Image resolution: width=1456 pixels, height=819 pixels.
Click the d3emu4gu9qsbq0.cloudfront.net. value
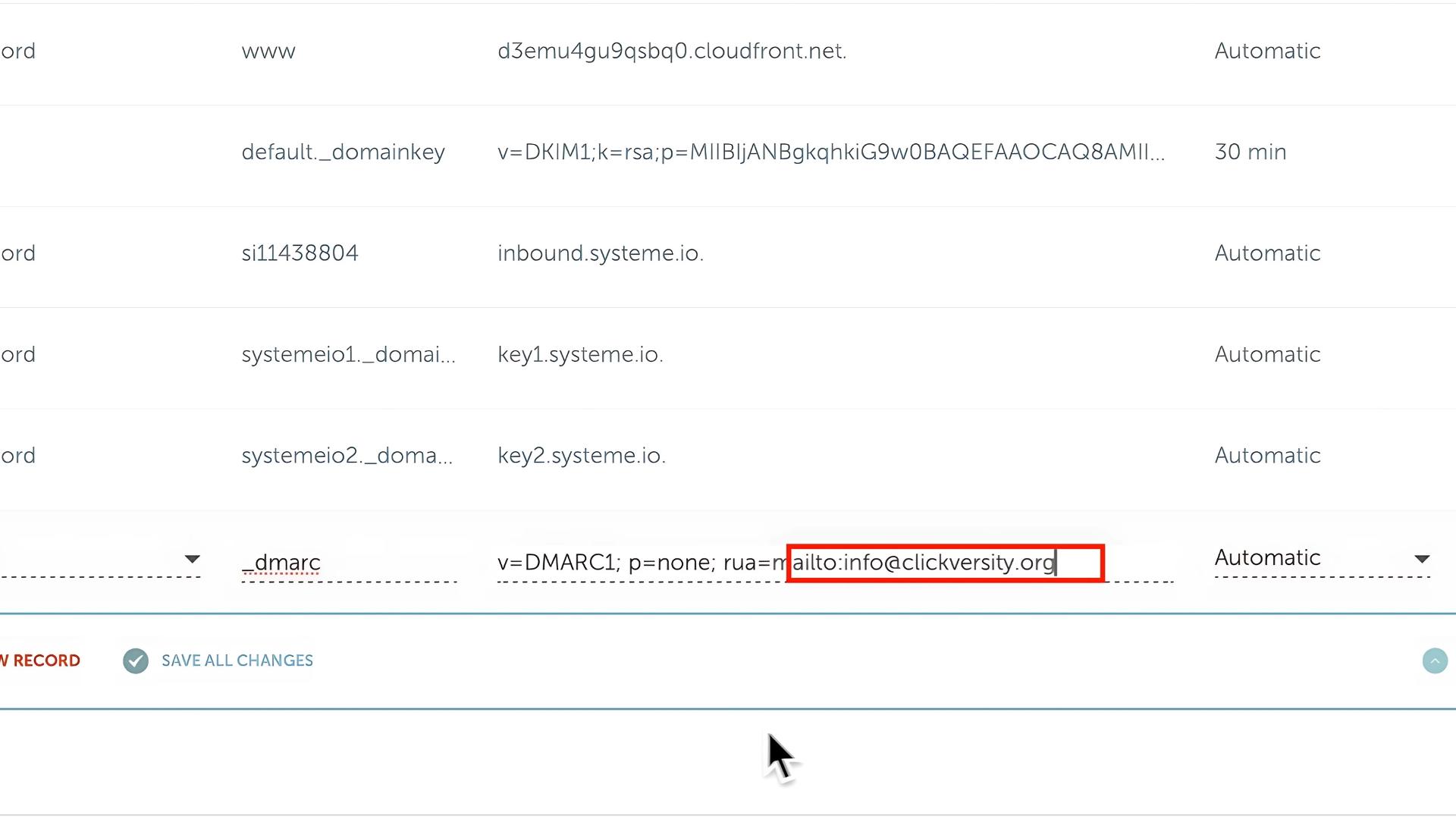672,52
